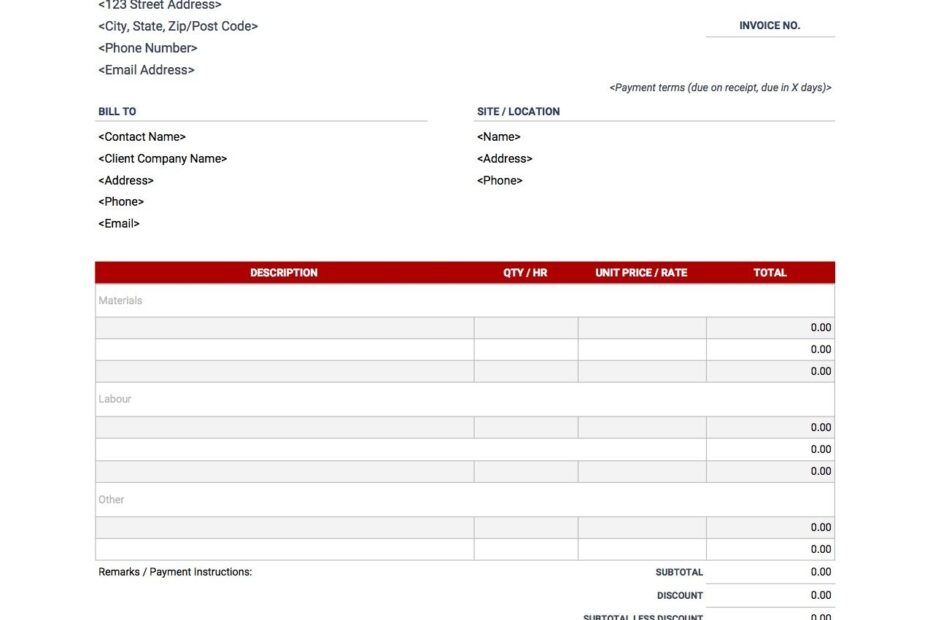Screen dimensions: 930x620
Task: Click the Remarks / Payment Instructions label
Action: pyautogui.click(x=174, y=571)
